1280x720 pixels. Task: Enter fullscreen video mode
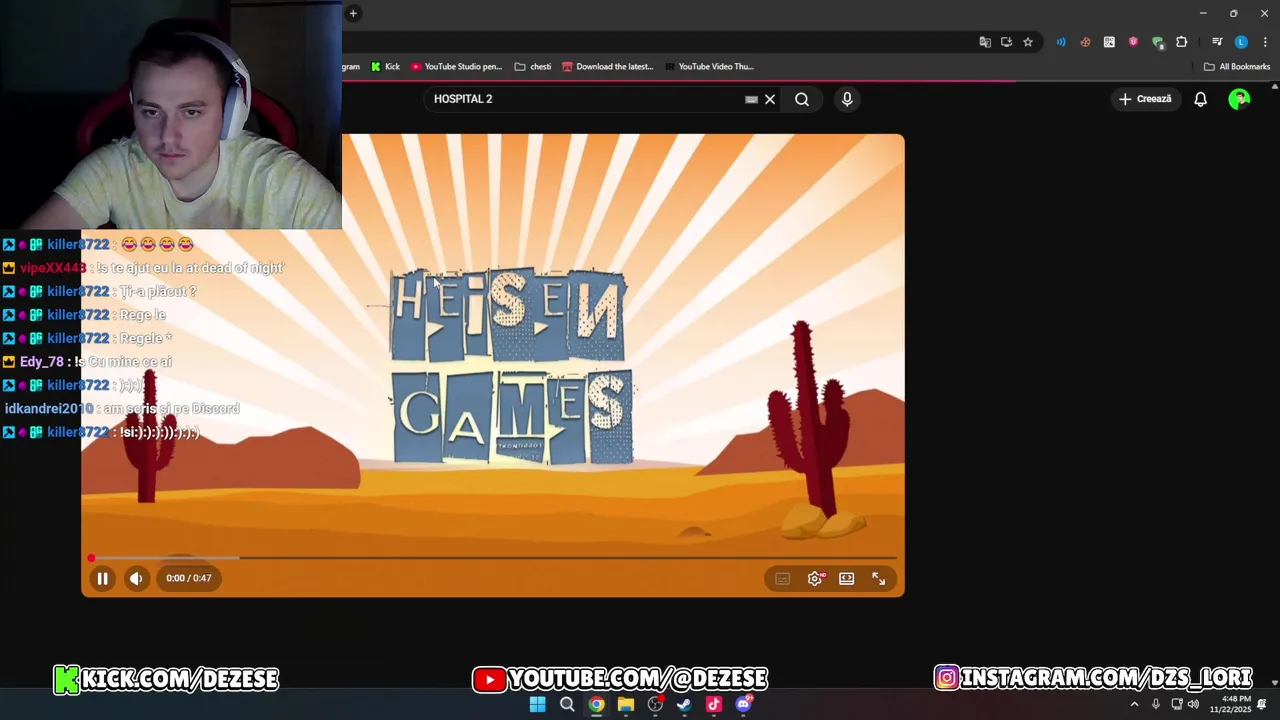(879, 579)
